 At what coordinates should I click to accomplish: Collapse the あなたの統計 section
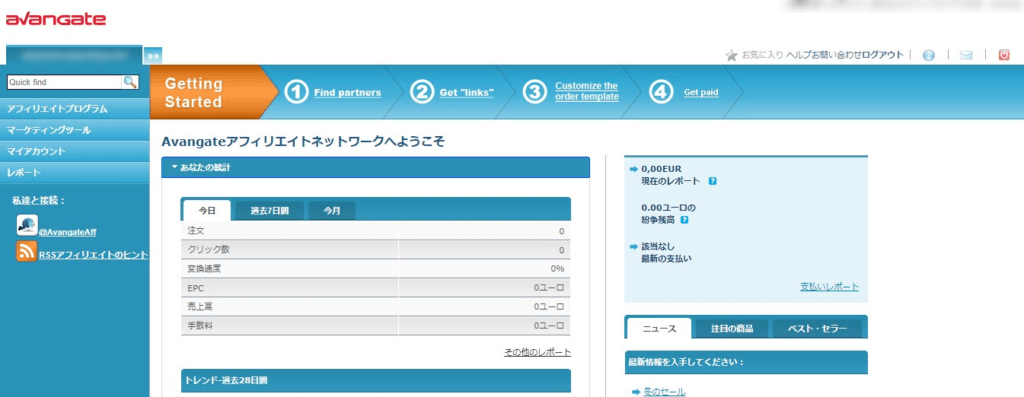pyautogui.click(x=376, y=168)
